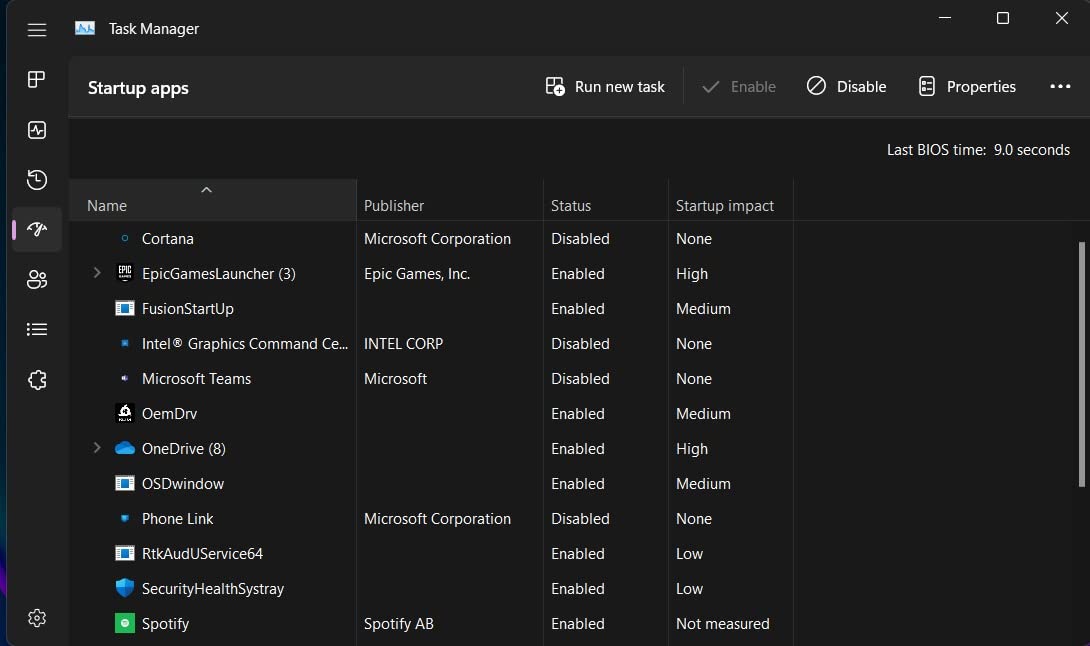Click the INTEL CORP publisher cell

point(403,344)
